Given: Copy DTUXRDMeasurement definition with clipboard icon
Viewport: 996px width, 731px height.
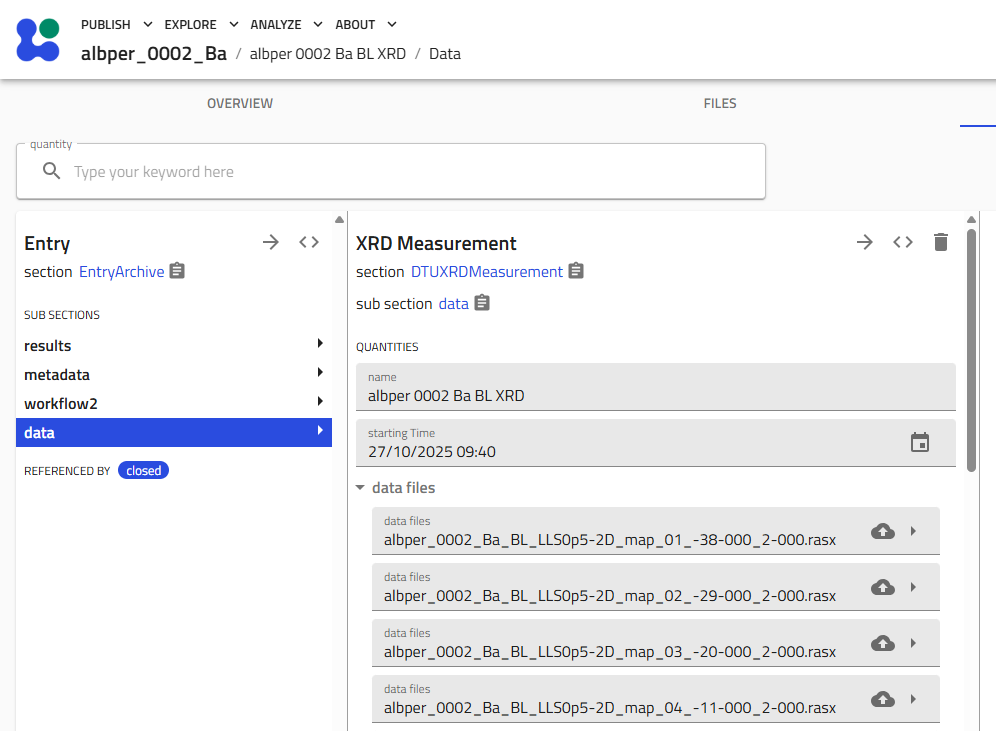Looking at the screenshot, I should pyautogui.click(x=576, y=271).
